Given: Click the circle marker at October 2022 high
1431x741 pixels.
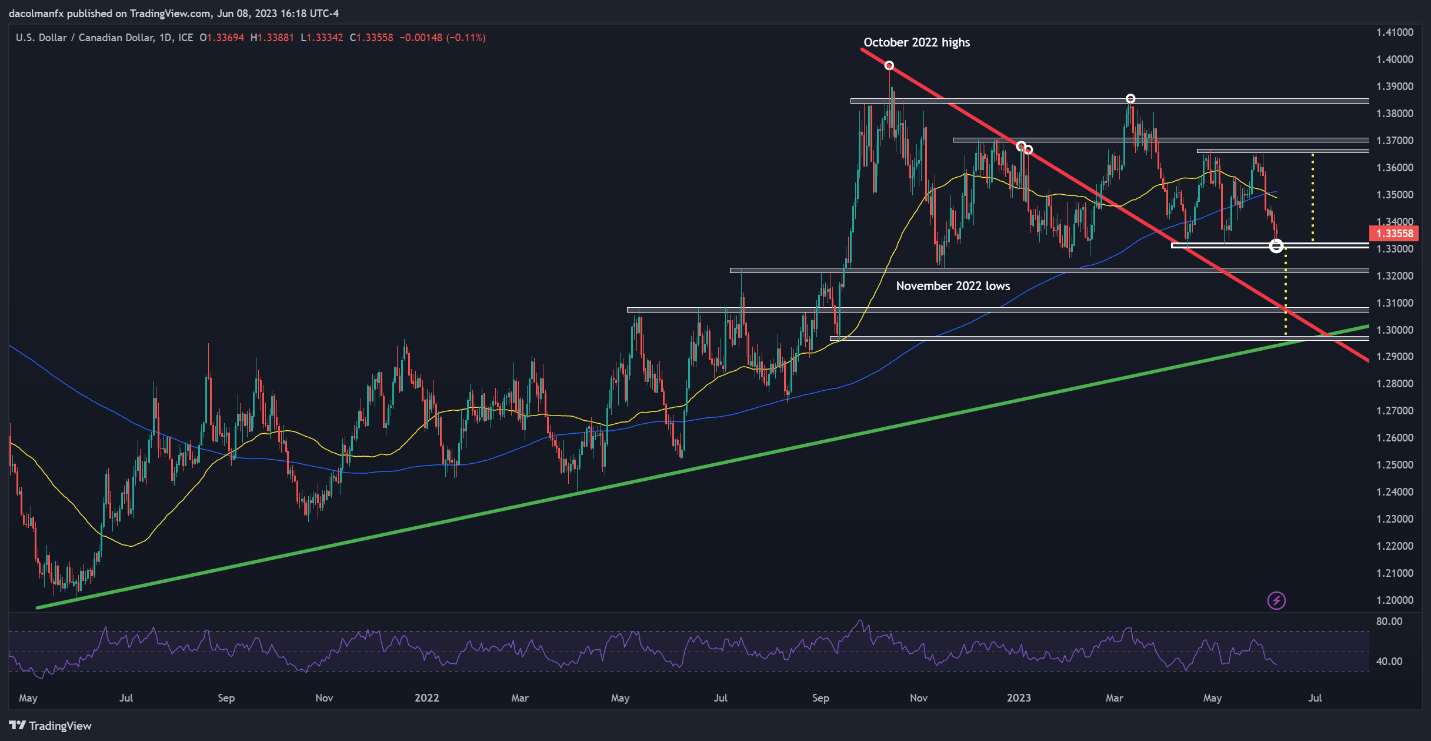Looking at the screenshot, I should click(889, 66).
